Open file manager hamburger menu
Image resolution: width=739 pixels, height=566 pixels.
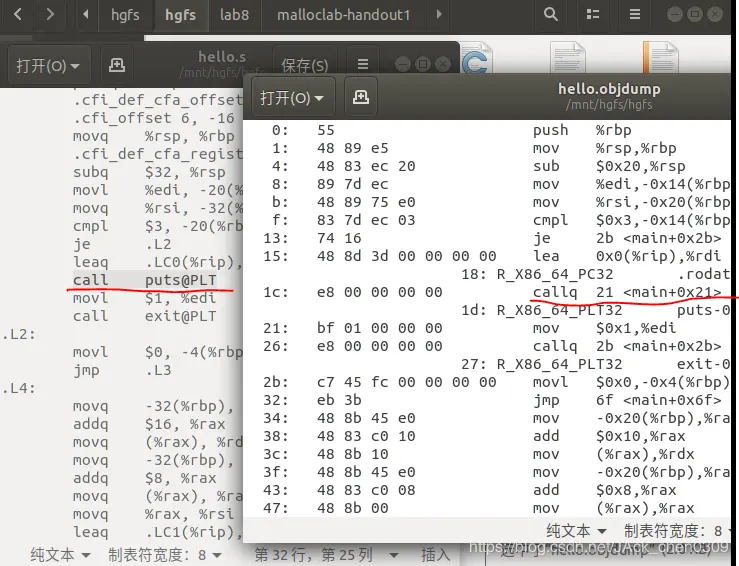[635, 15]
